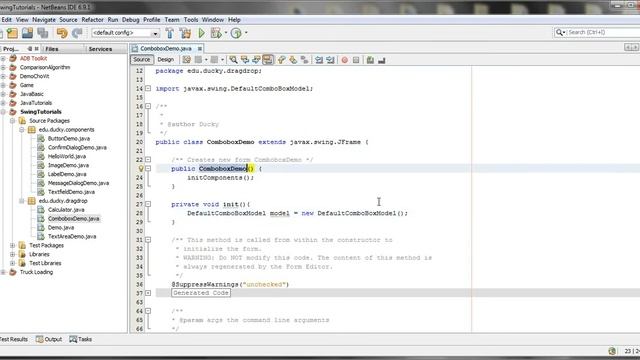Click the Uncomment icon in the editor toolbar
This screenshot has height=360, width=640.
(x=382, y=60)
